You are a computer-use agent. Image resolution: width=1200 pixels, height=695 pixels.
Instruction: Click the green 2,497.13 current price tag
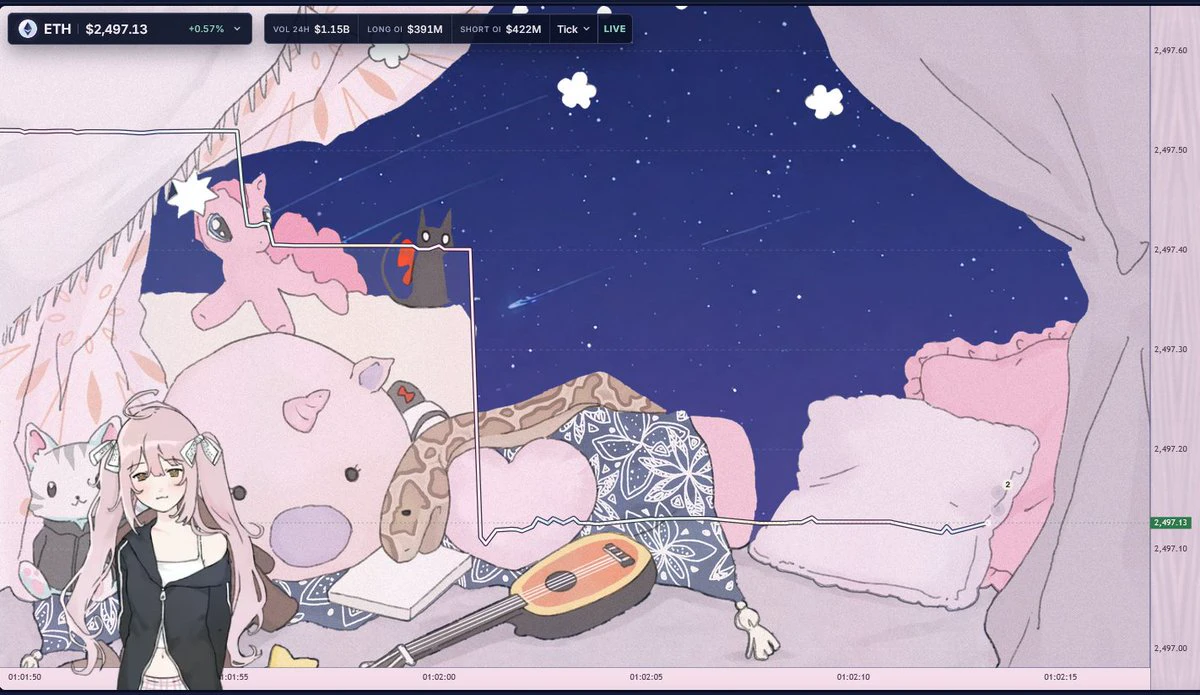click(1170, 523)
